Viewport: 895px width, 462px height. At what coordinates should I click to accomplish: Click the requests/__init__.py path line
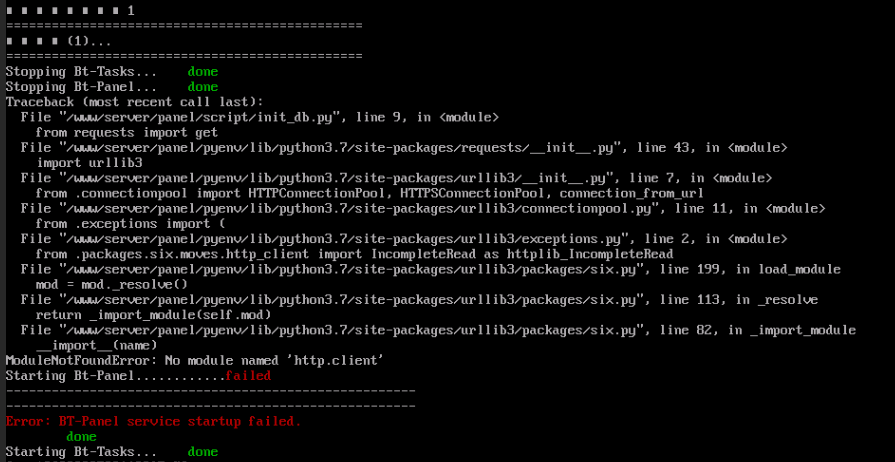(x=404, y=148)
